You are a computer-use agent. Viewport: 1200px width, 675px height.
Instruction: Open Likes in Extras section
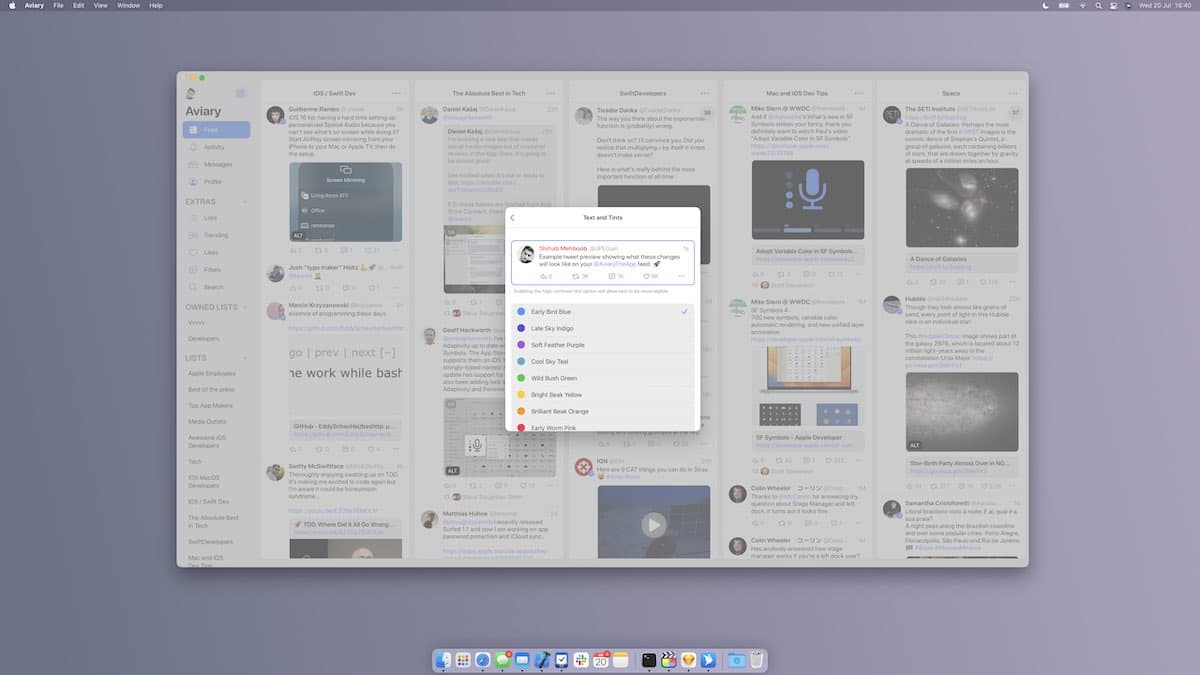click(x=217, y=252)
